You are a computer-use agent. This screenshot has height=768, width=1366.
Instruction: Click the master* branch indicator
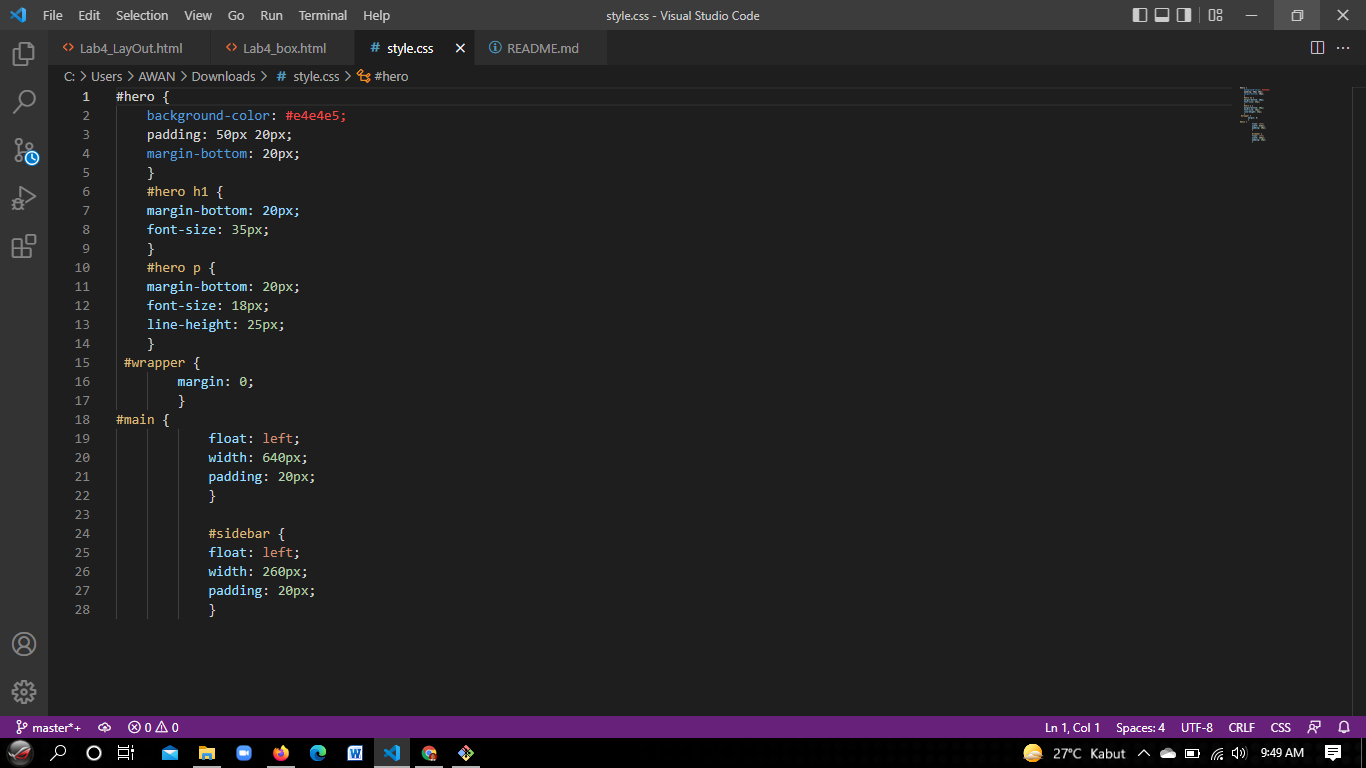[48, 727]
